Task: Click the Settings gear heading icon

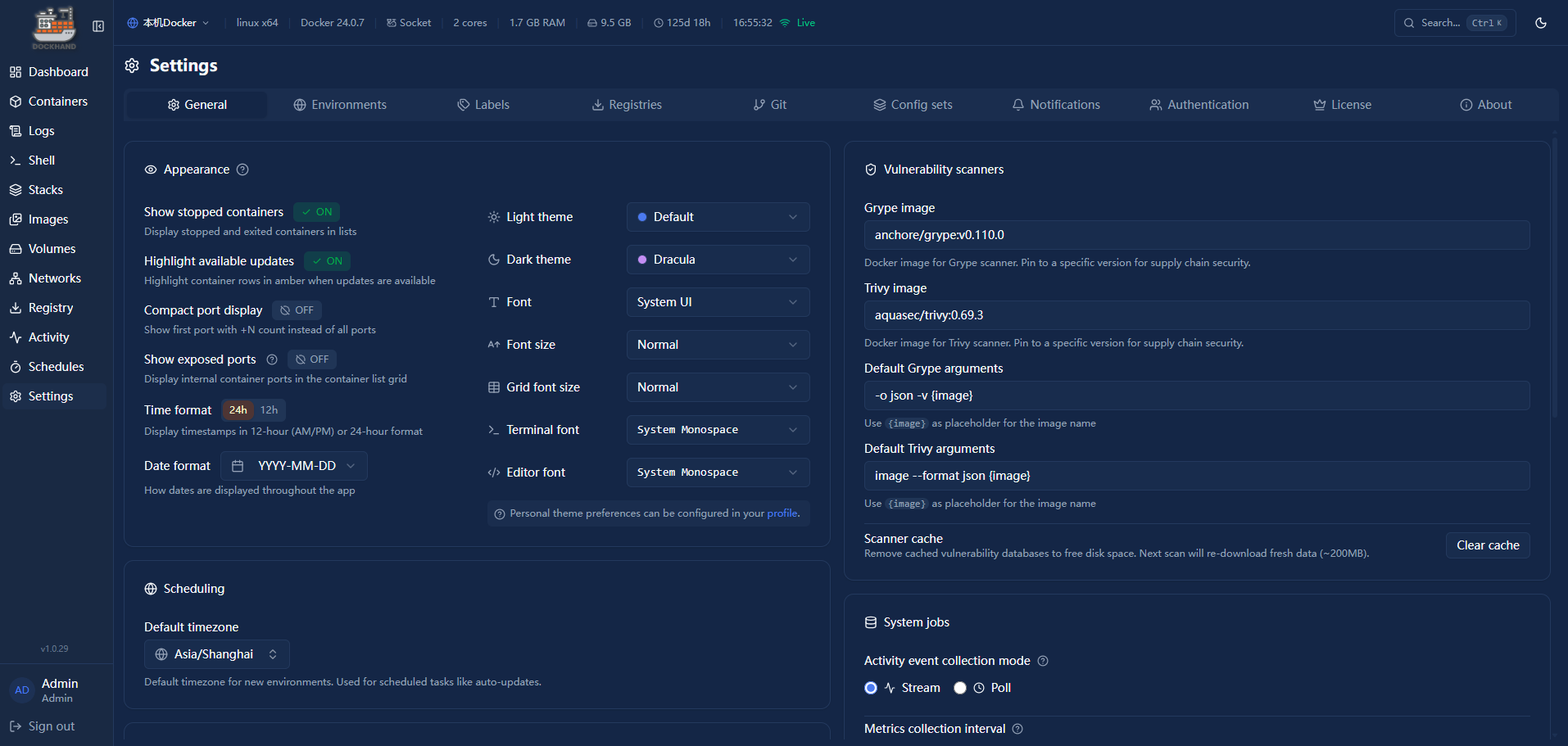Action: coord(132,66)
